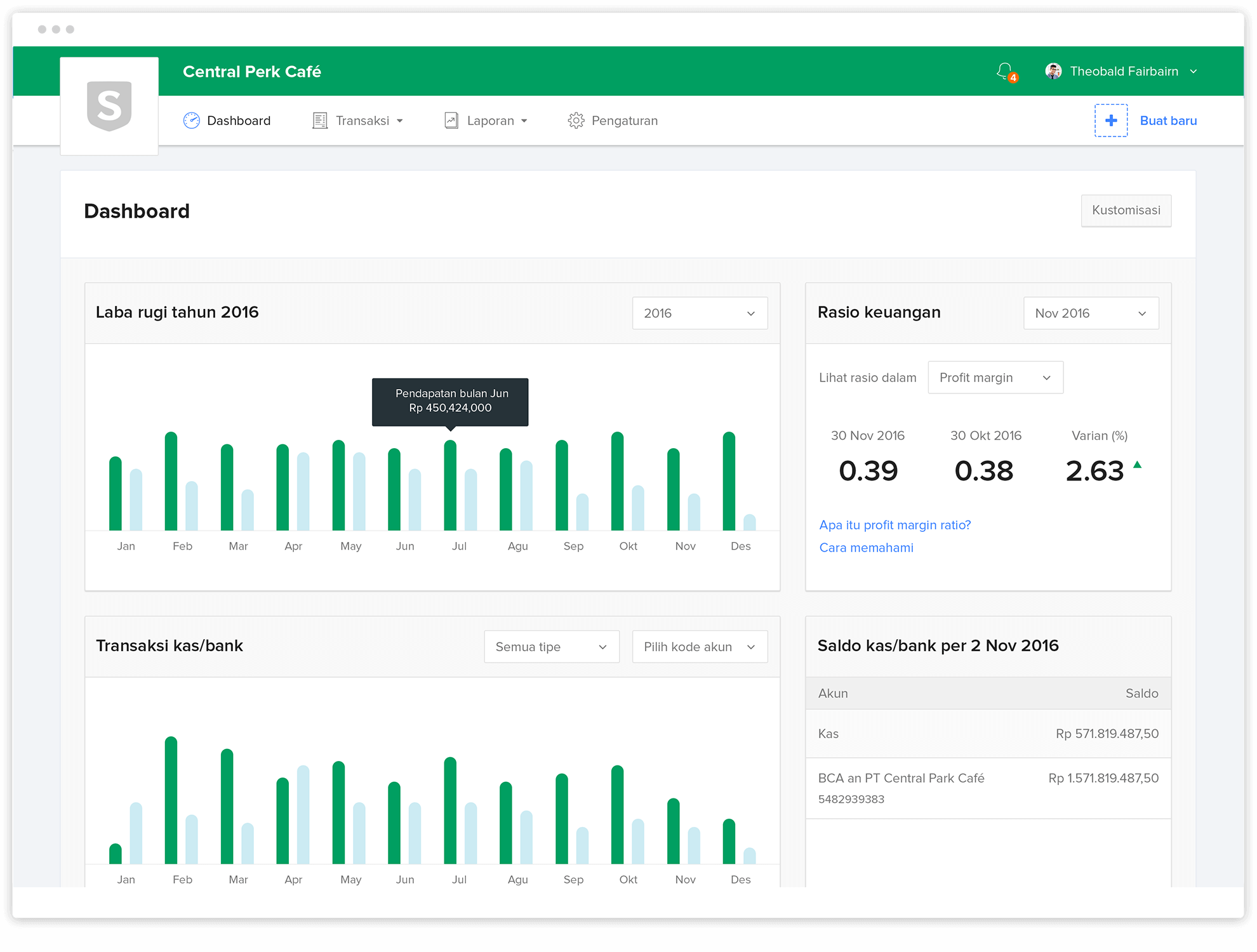The width and height of the screenshot is (1257, 952).
Task: Click the 2.63 Varian value
Action: tap(1094, 471)
